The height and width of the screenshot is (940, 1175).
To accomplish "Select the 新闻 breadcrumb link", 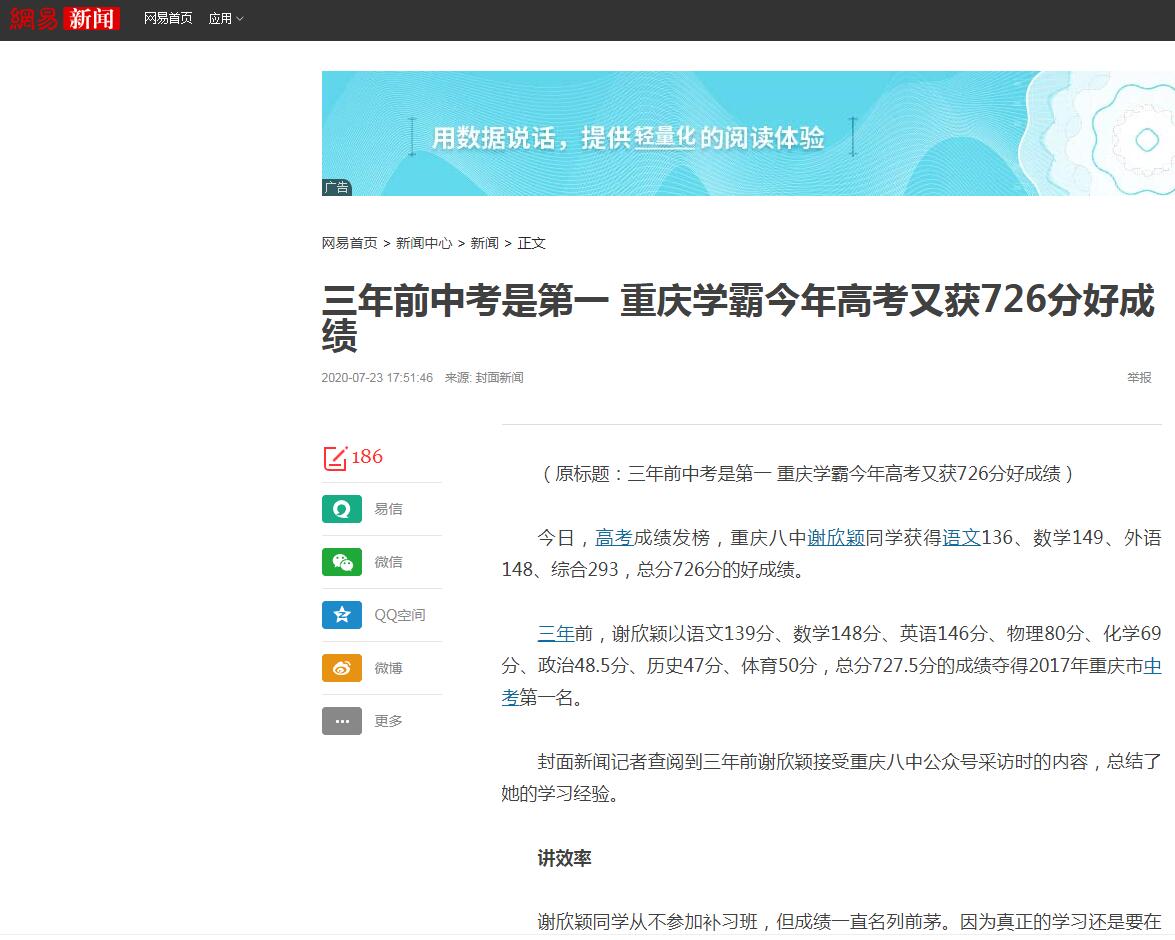I will (484, 243).
